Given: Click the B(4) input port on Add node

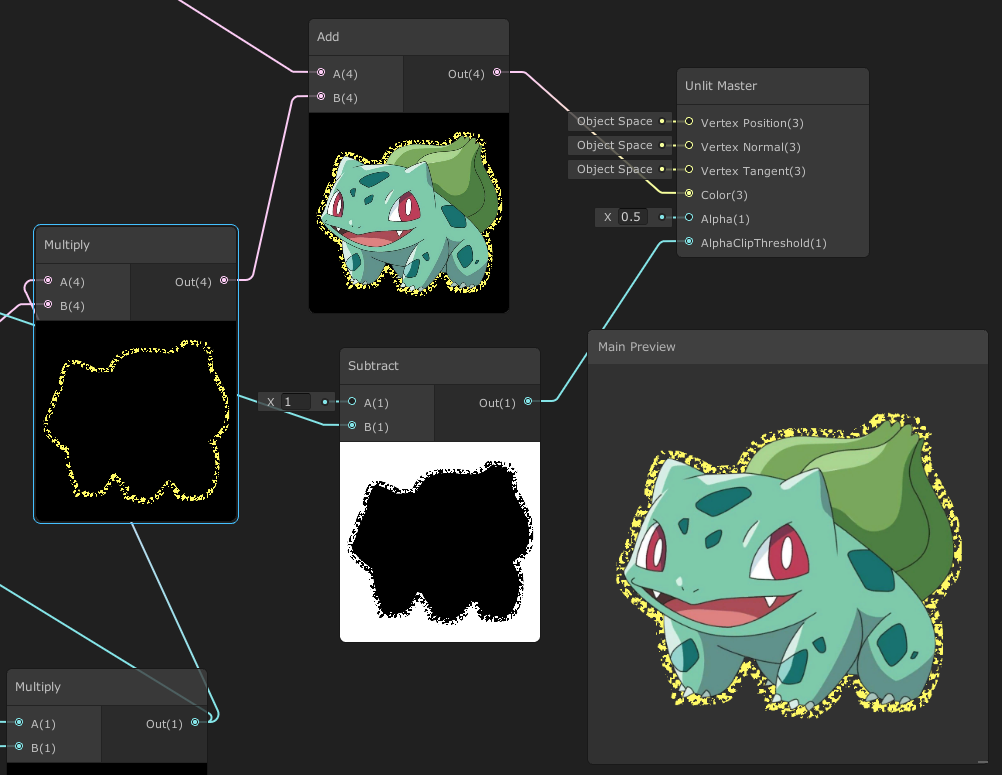Looking at the screenshot, I should pyautogui.click(x=321, y=96).
